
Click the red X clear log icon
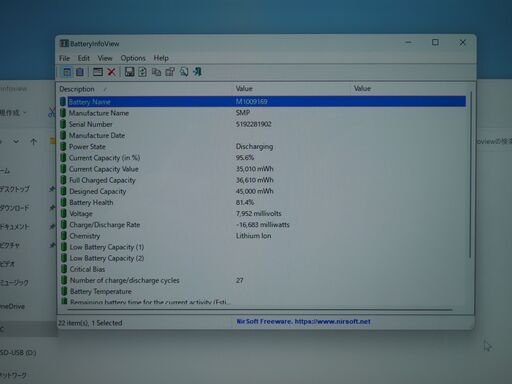tap(111, 72)
